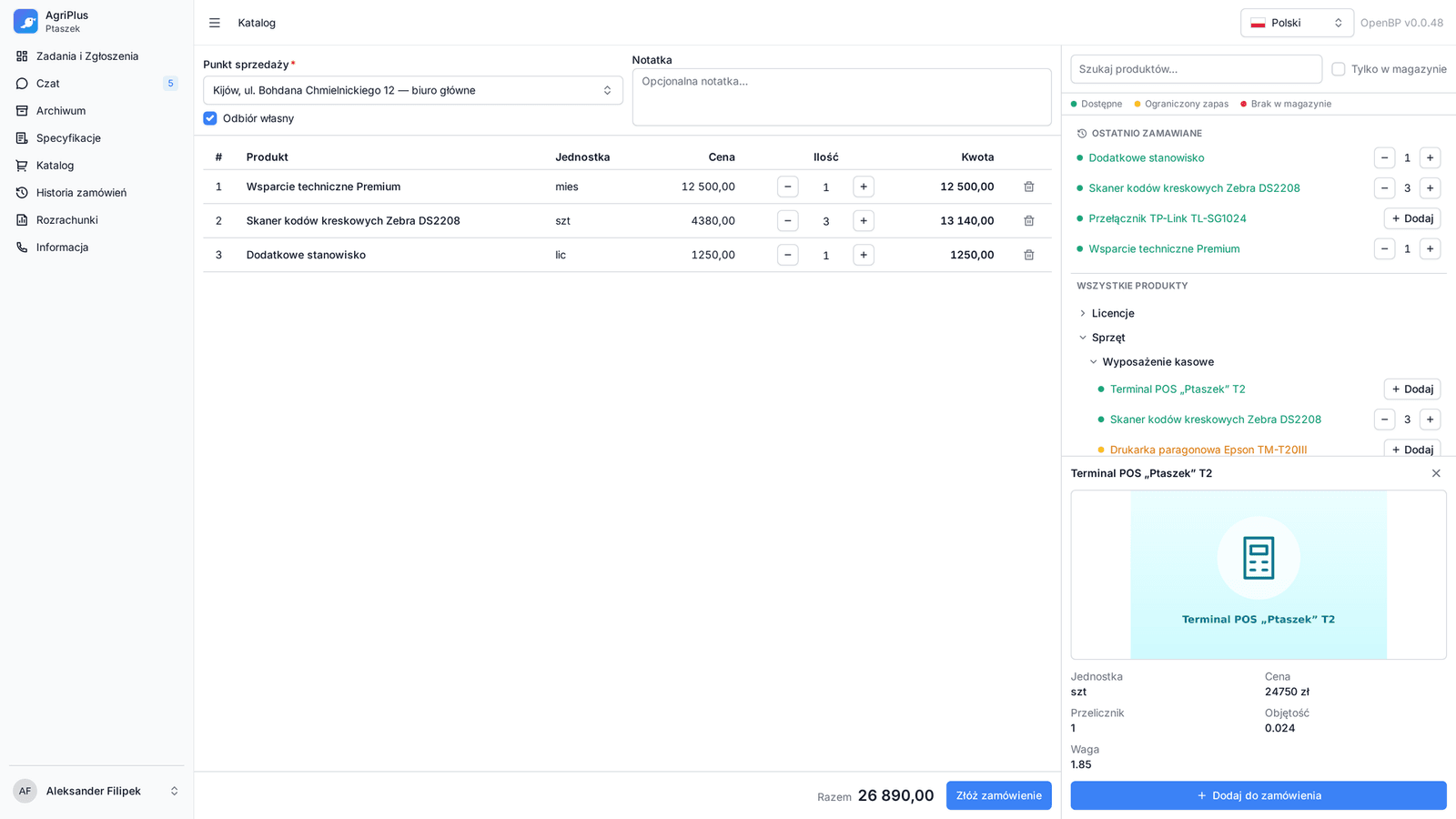Expand the Licencje category
This screenshot has width=1456, height=819.
[1112, 313]
